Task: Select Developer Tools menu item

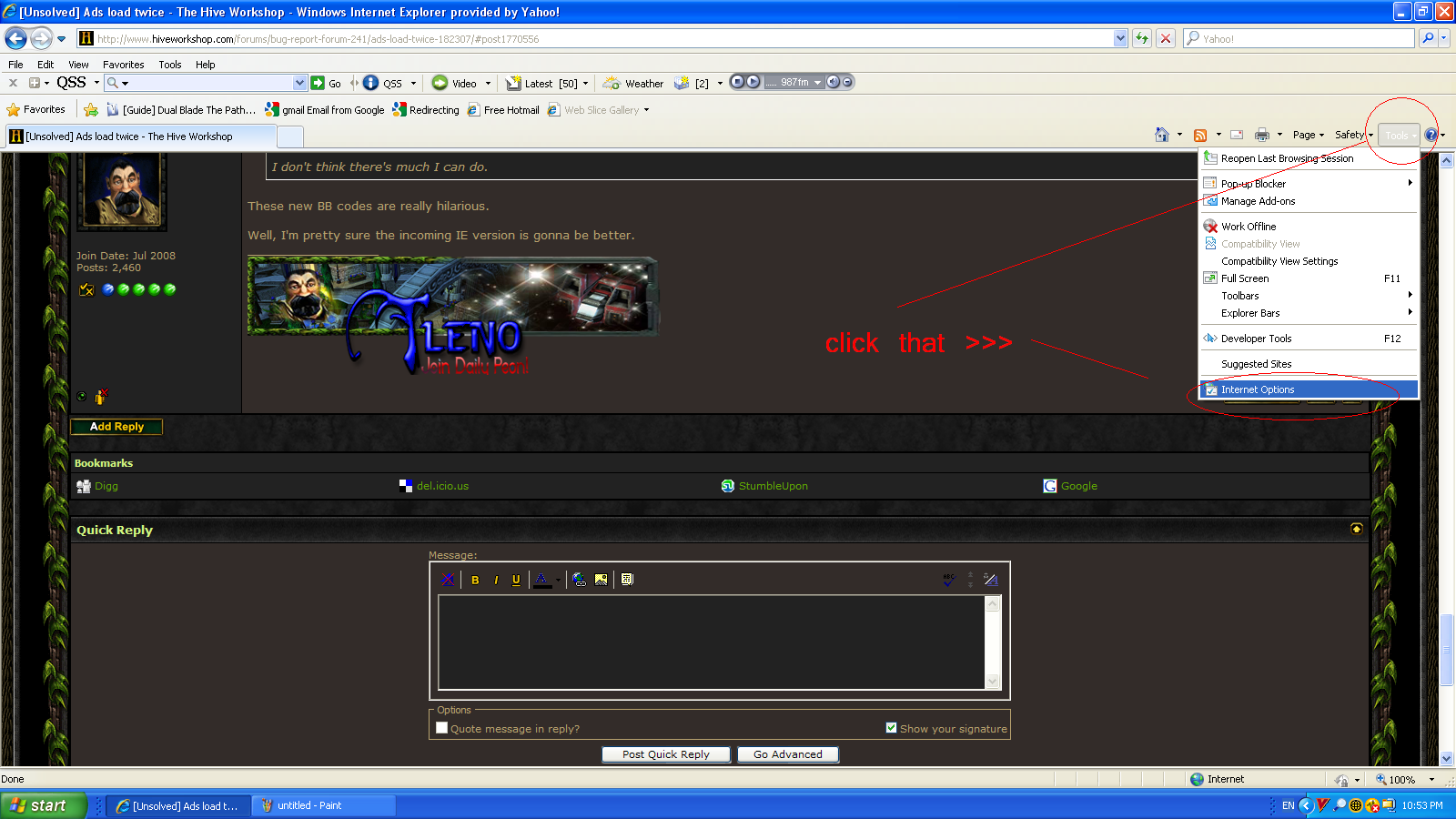Action: [x=1309, y=339]
